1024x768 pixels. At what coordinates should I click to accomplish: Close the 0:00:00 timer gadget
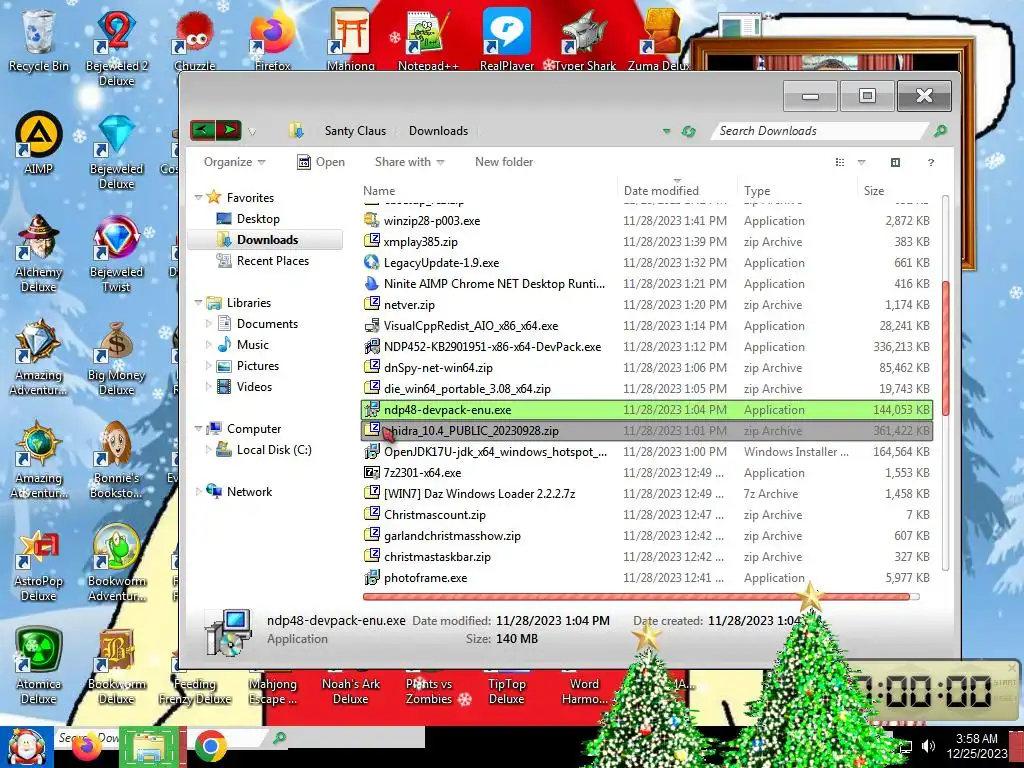[1012, 667]
